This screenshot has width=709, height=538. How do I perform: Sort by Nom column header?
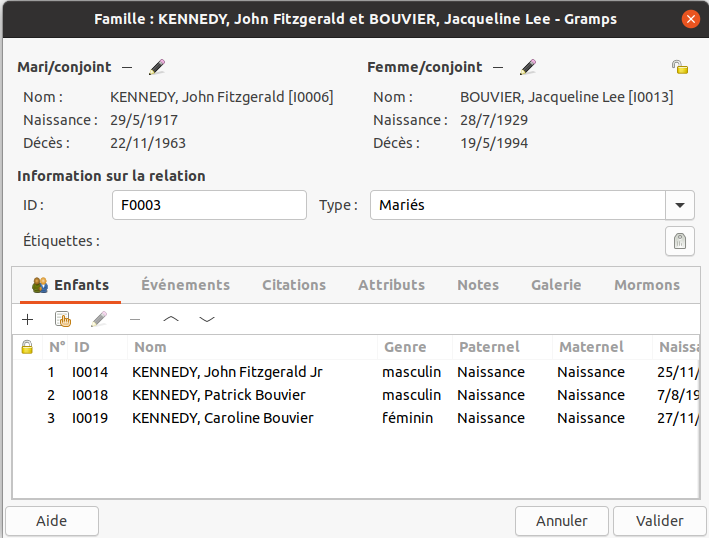[252, 347]
